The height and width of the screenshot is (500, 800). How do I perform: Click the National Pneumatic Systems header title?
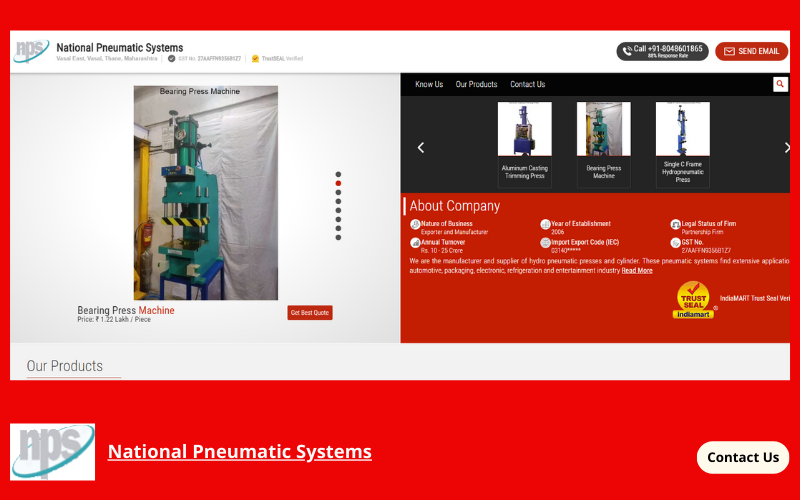tap(119, 47)
